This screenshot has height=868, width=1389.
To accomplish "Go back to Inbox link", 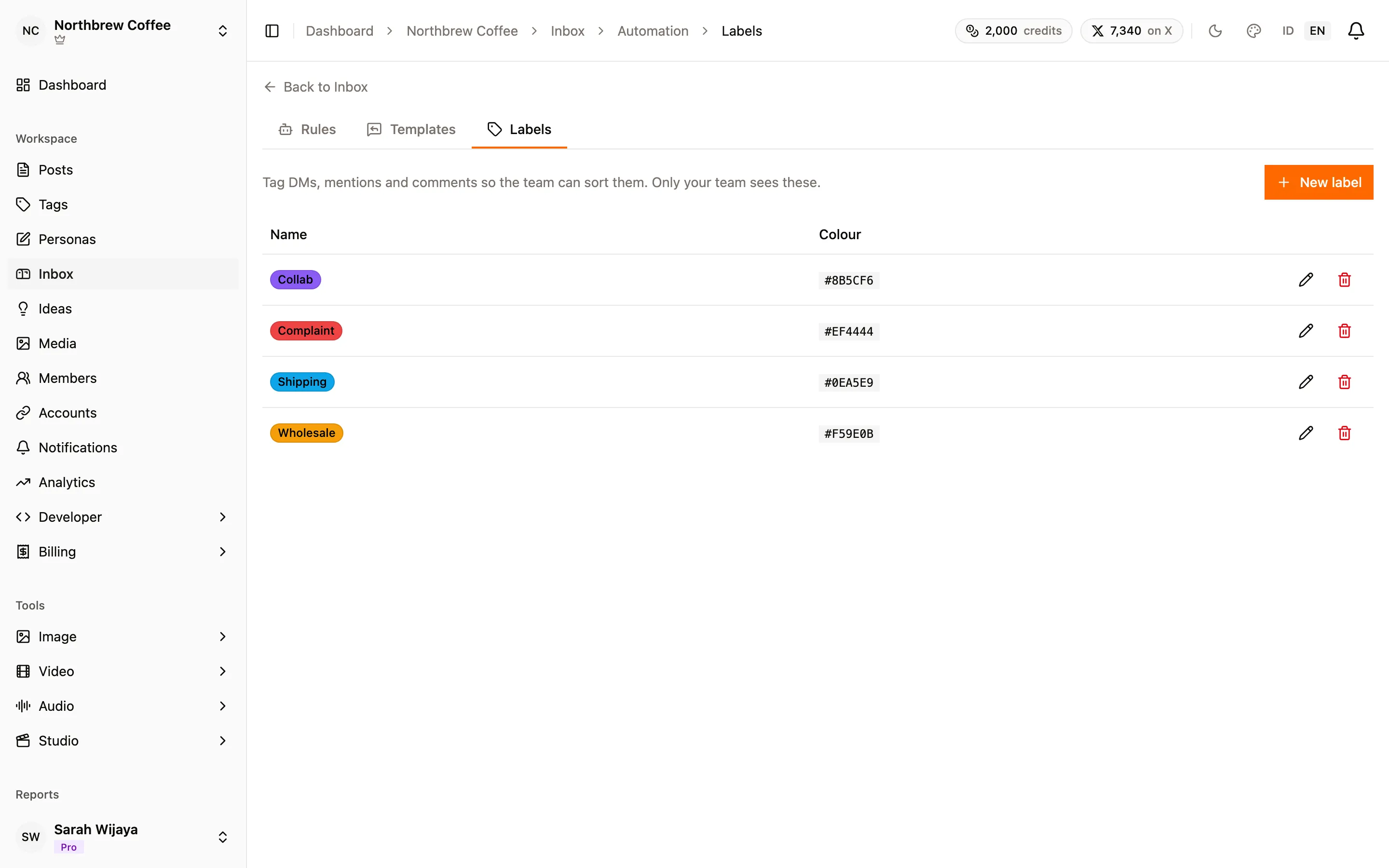I will tap(316, 87).
